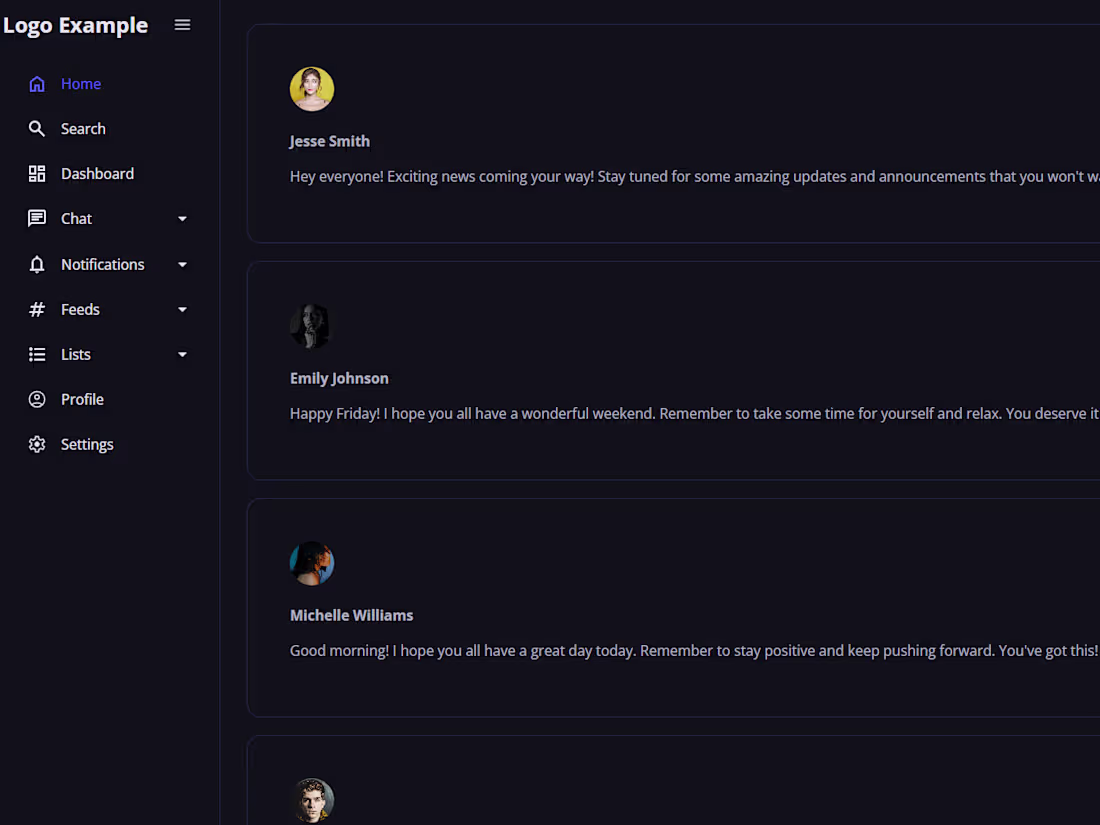Click Jesse Smith's name

coord(329,141)
